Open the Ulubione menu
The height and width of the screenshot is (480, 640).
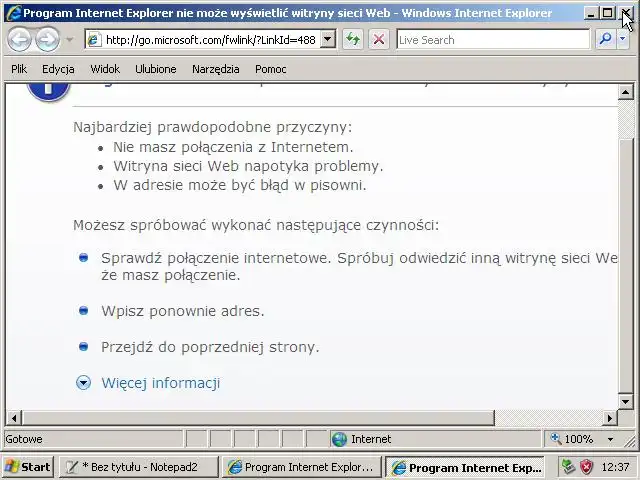pos(156,69)
